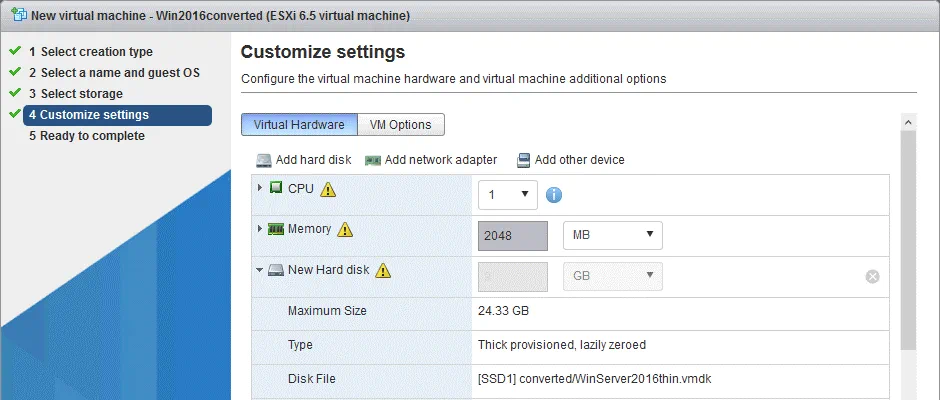
Task: Click the virtual machine title bar icon
Action: (17, 16)
